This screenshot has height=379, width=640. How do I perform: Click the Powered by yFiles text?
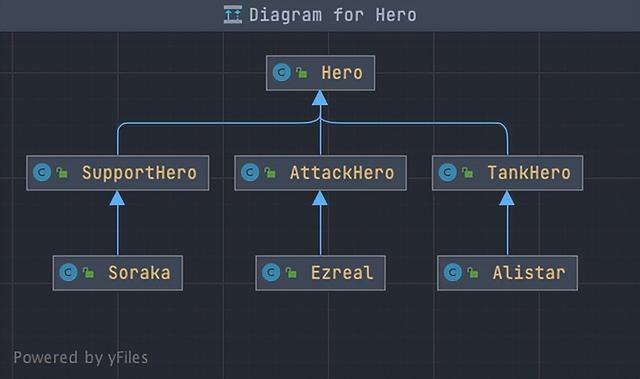81,358
